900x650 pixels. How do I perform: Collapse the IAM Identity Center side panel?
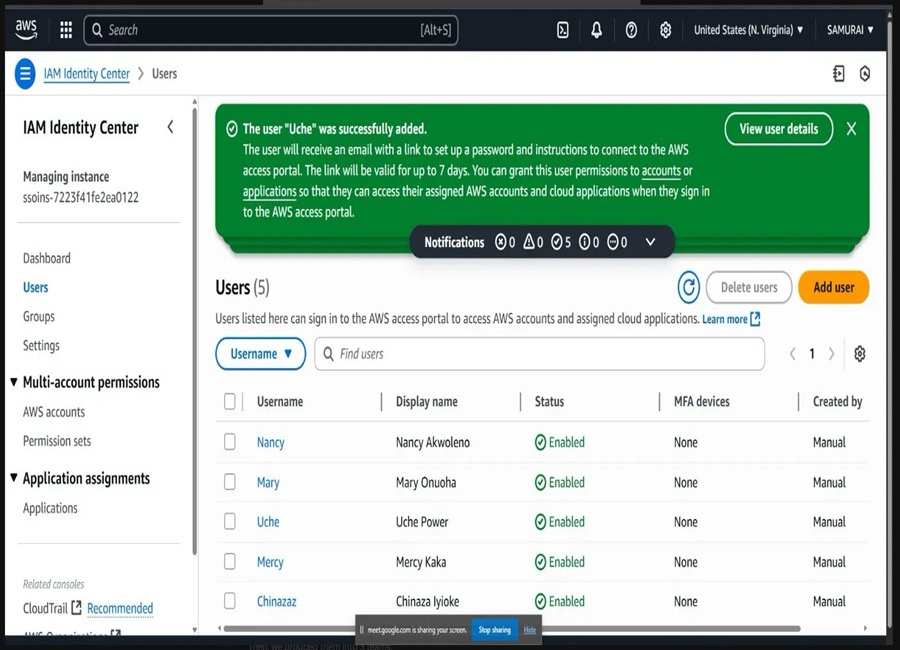[170, 127]
